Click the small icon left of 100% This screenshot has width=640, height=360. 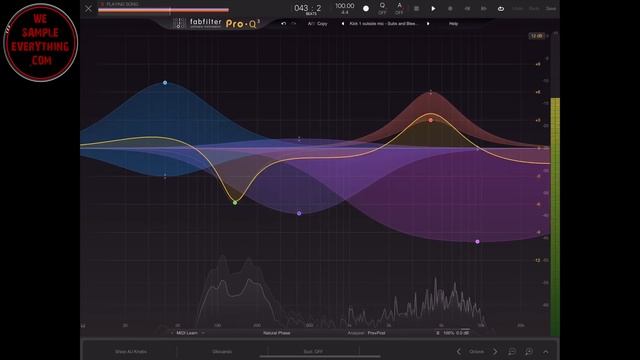point(438,333)
